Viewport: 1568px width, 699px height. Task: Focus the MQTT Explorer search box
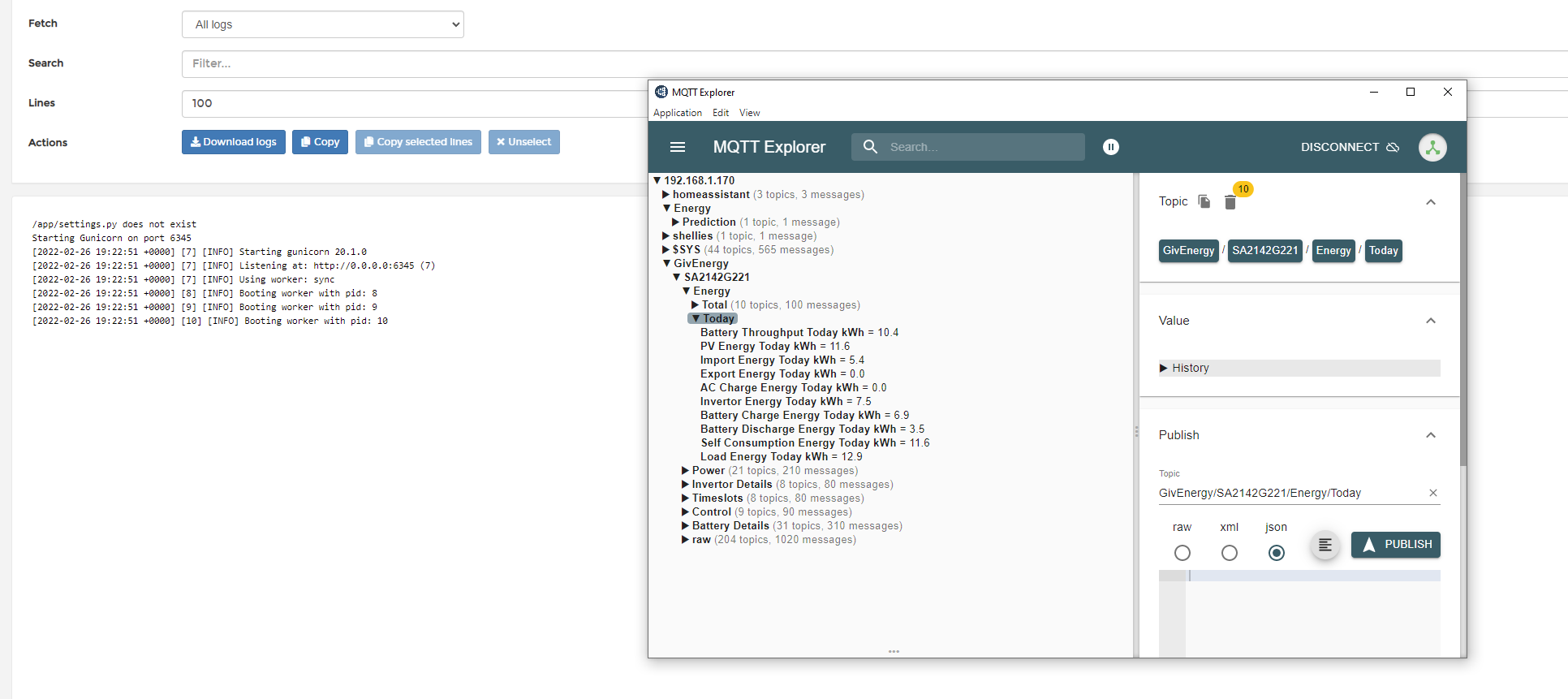tap(968, 147)
